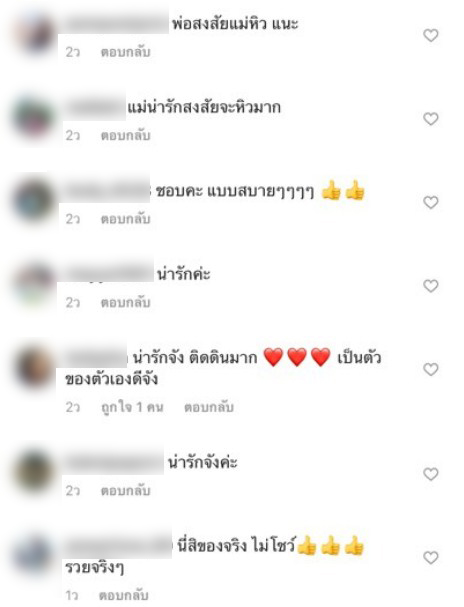This screenshot has height=607, width=464.
Task: Like the comment 'พ่อสงสัยแม่หิว แนะ'
Action: (x=430, y=35)
